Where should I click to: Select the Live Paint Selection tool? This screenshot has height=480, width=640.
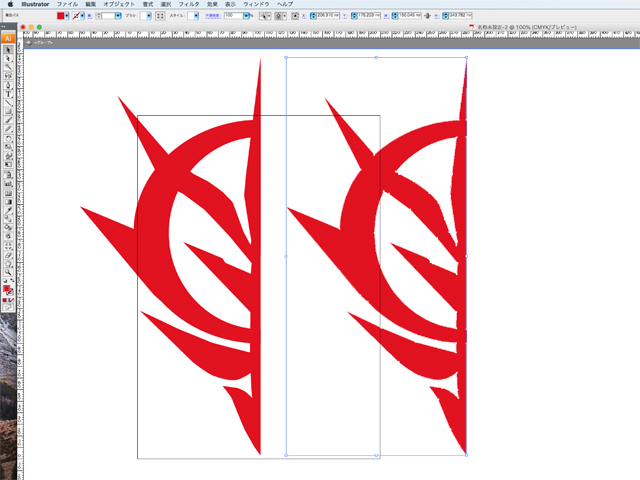point(8,236)
